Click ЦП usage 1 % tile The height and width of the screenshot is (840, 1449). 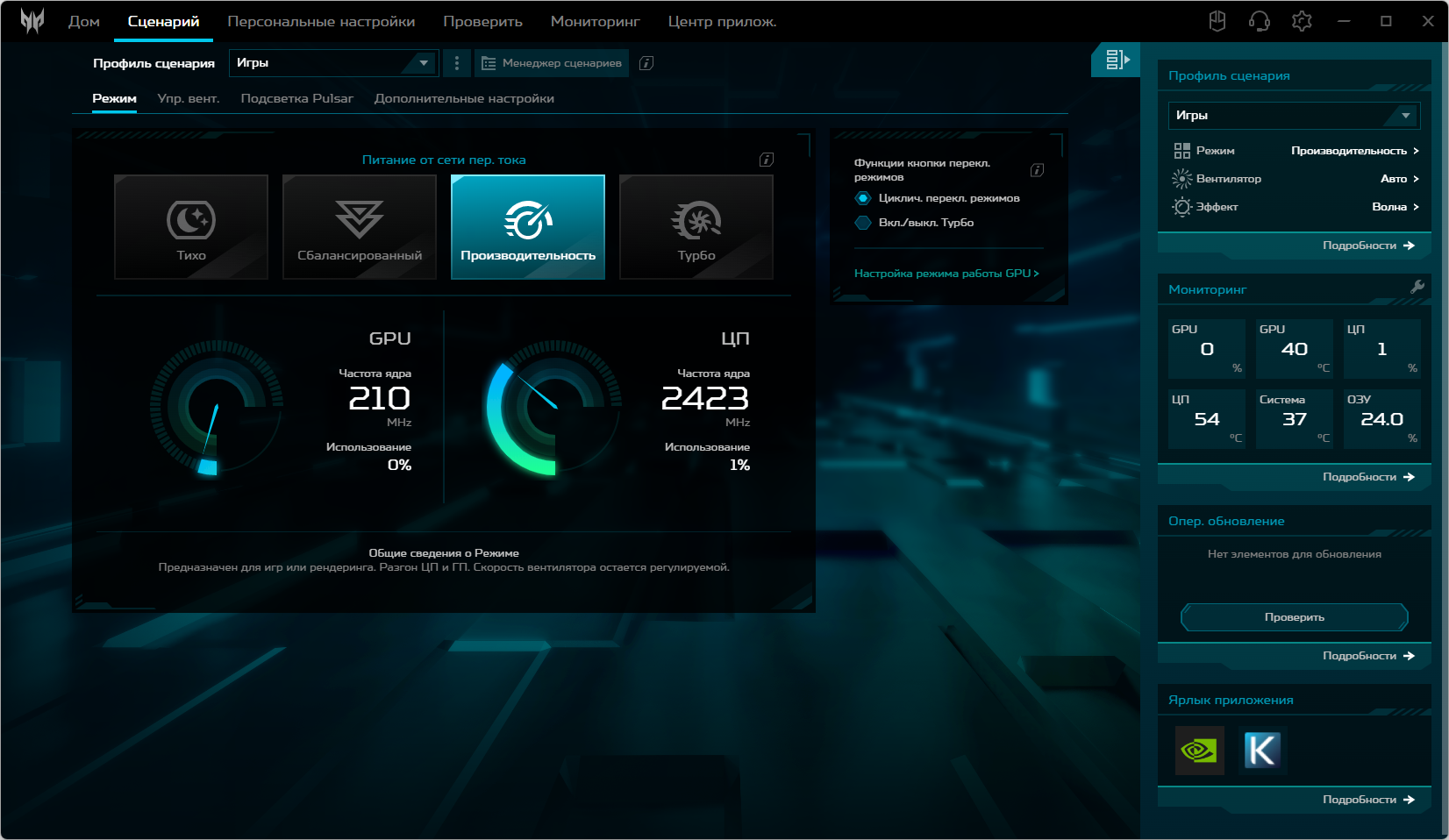tap(1382, 349)
